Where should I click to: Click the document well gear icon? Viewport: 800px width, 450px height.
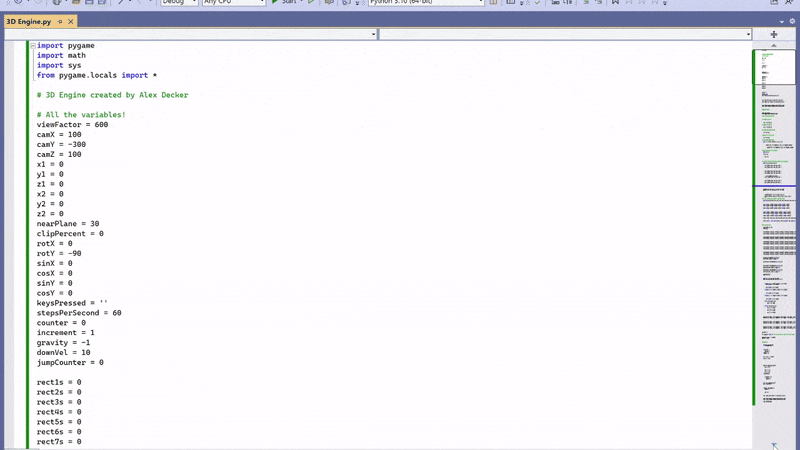pyautogui.click(x=792, y=21)
